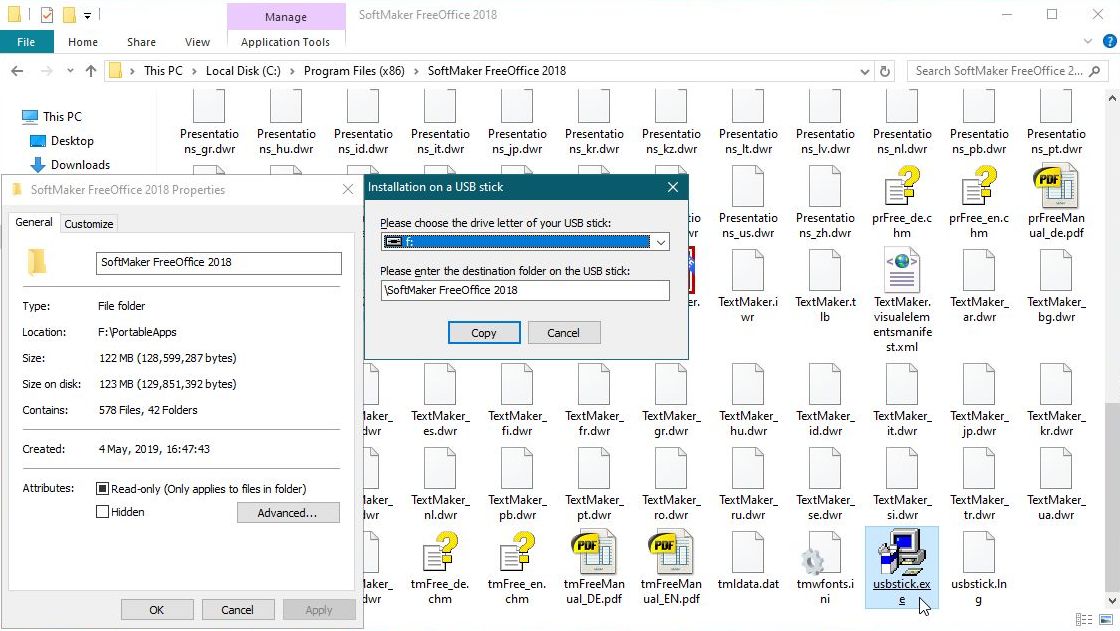Screen dimensions: 1120x631
Task: Customize Quick Access Toolbar dropdown
Action: 87,14
